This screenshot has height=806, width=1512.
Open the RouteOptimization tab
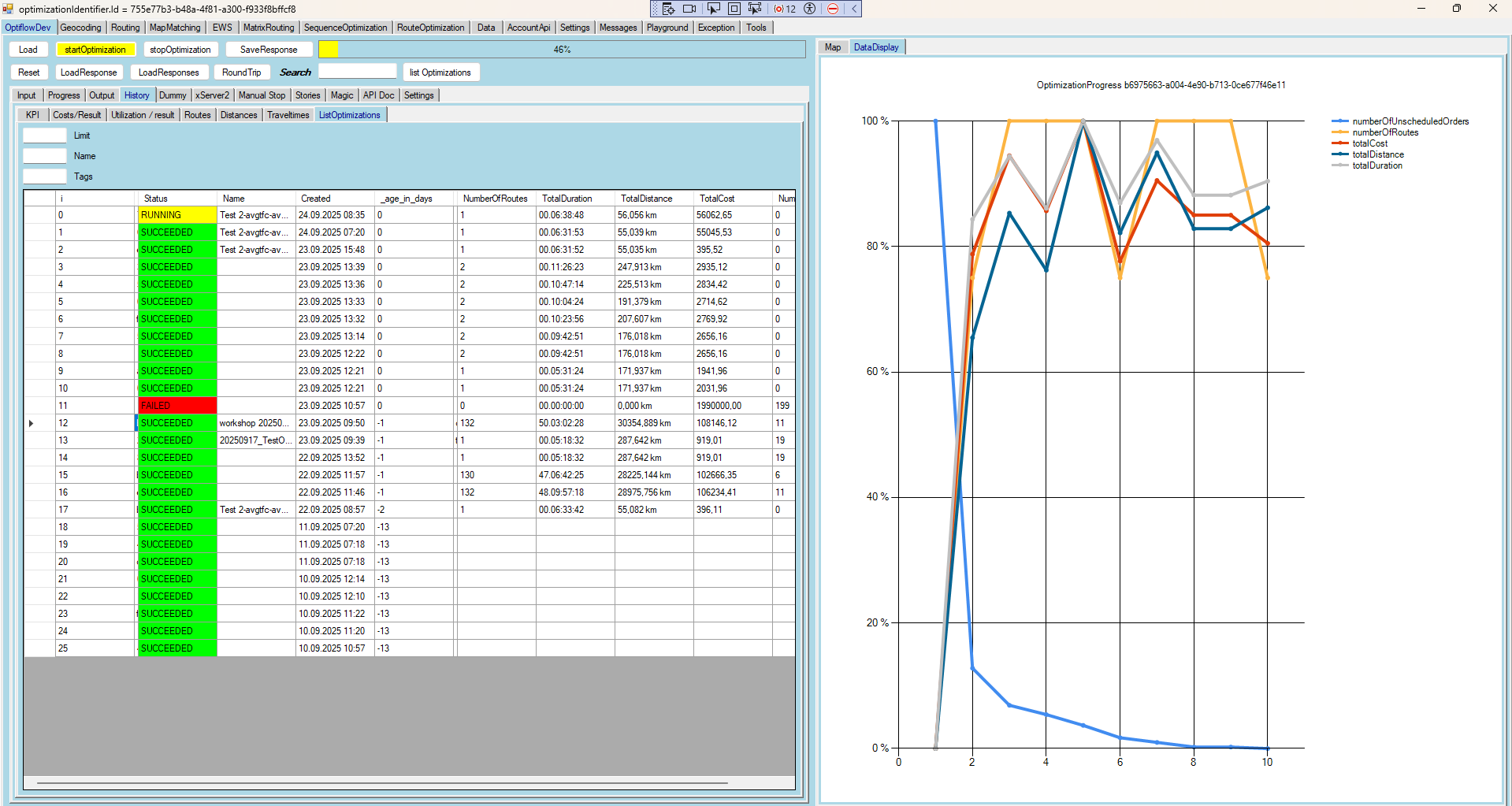coord(430,28)
